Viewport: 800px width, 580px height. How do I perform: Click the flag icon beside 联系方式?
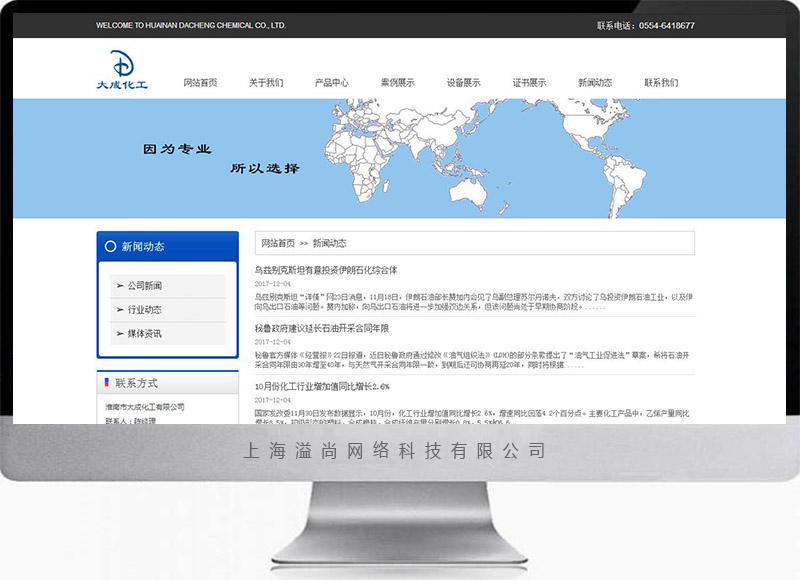coord(106,383)
